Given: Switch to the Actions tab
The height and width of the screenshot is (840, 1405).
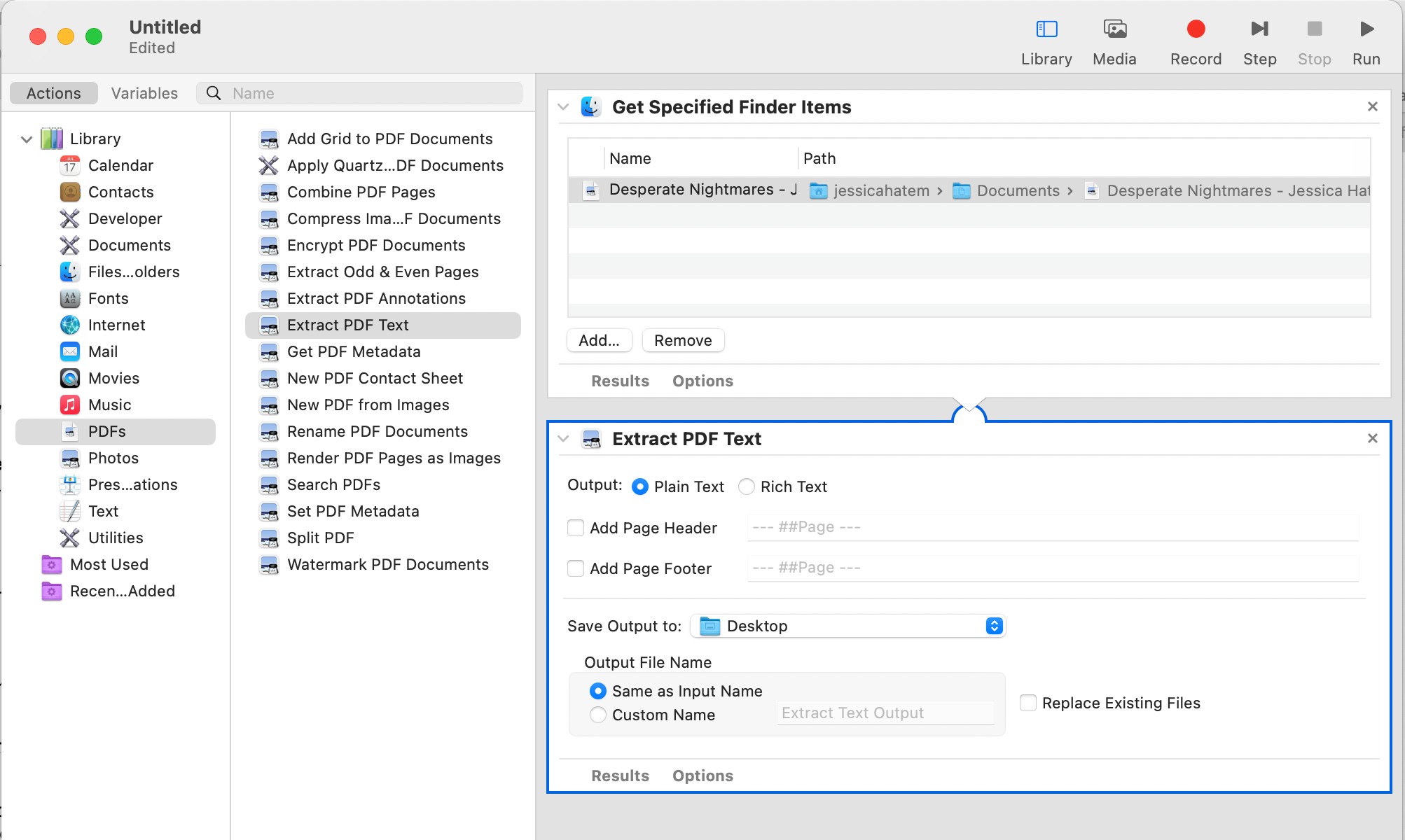Looking at the screenshot, I should (x=54, y=93).
